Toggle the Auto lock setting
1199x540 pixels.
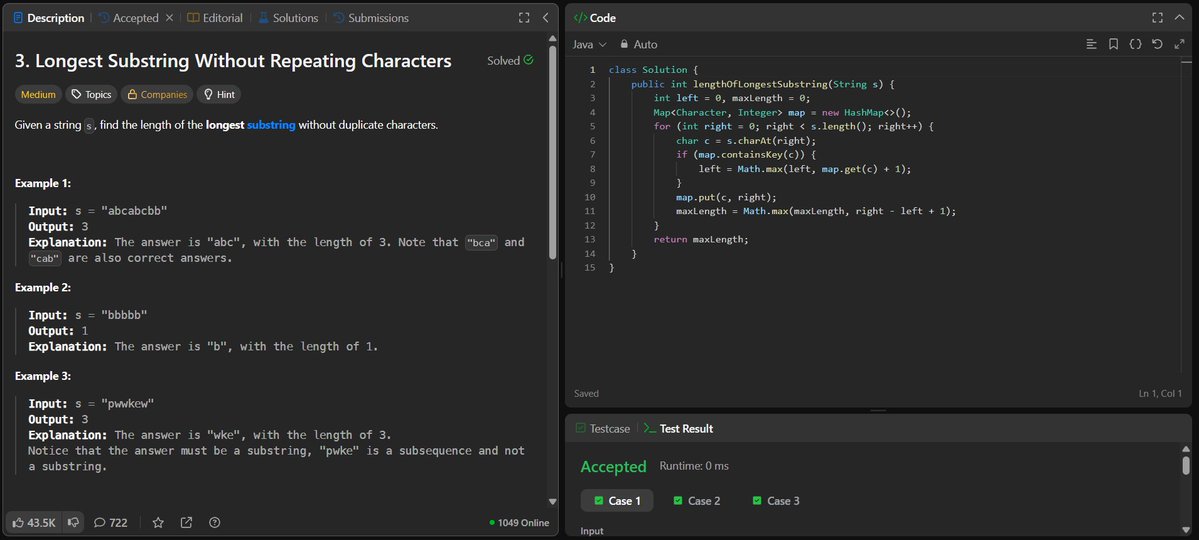[638, 44]
